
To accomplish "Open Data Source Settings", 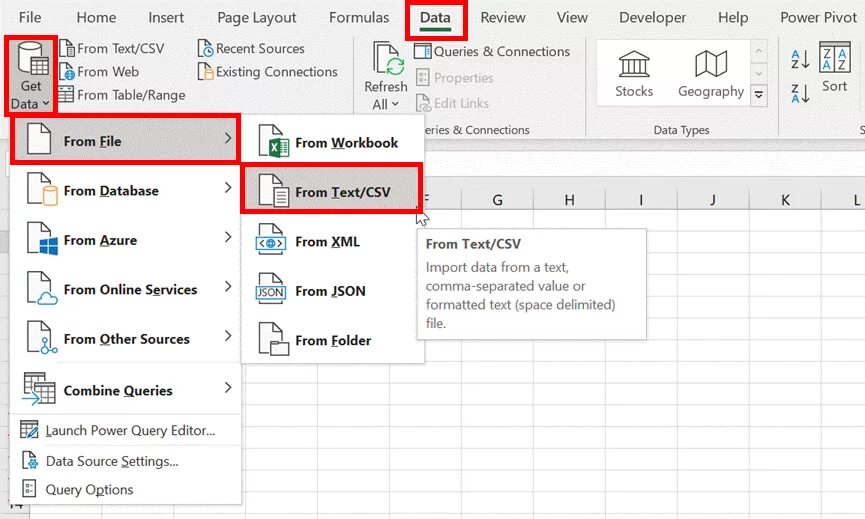I will (125, 461).
